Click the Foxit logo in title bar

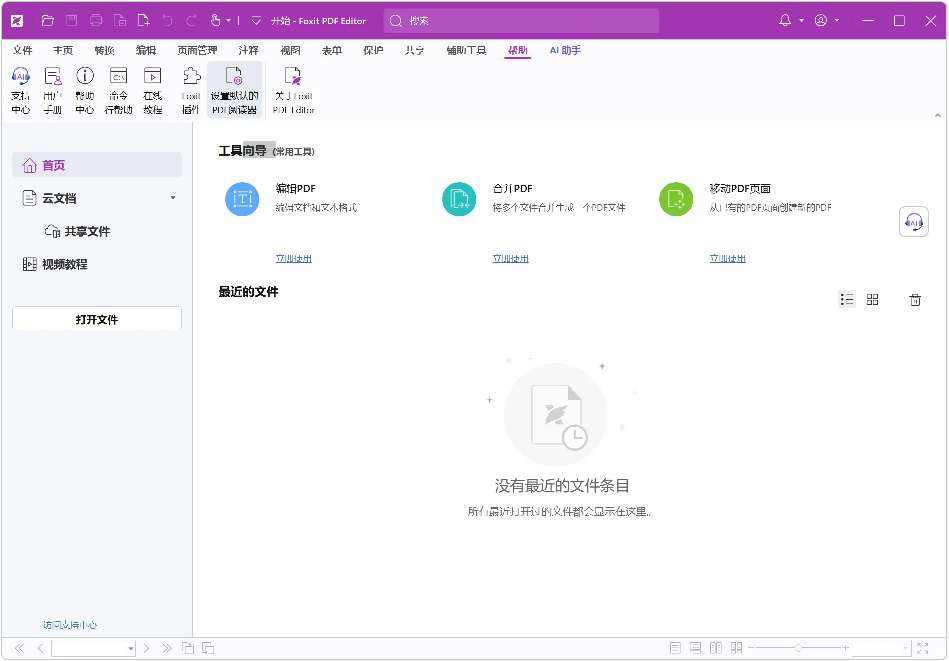tap(17, 21)
